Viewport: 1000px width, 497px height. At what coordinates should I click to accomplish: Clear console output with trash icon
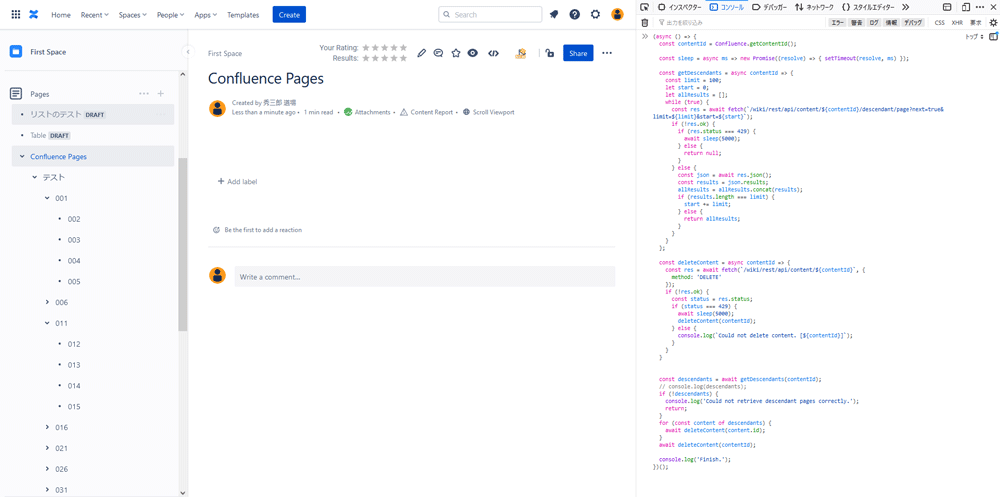[645, 22]
